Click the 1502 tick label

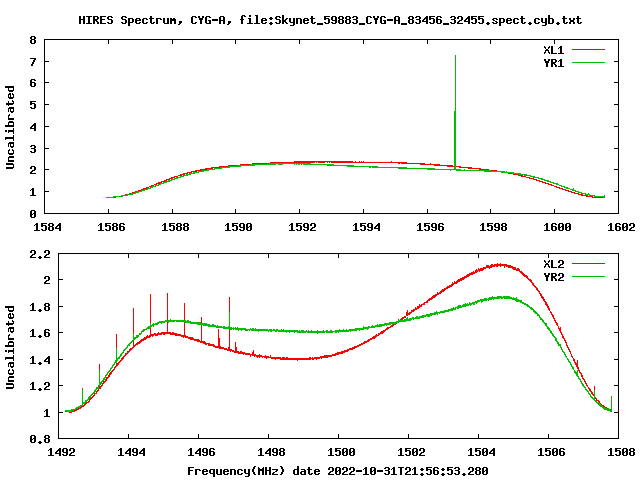coord(411,452)
